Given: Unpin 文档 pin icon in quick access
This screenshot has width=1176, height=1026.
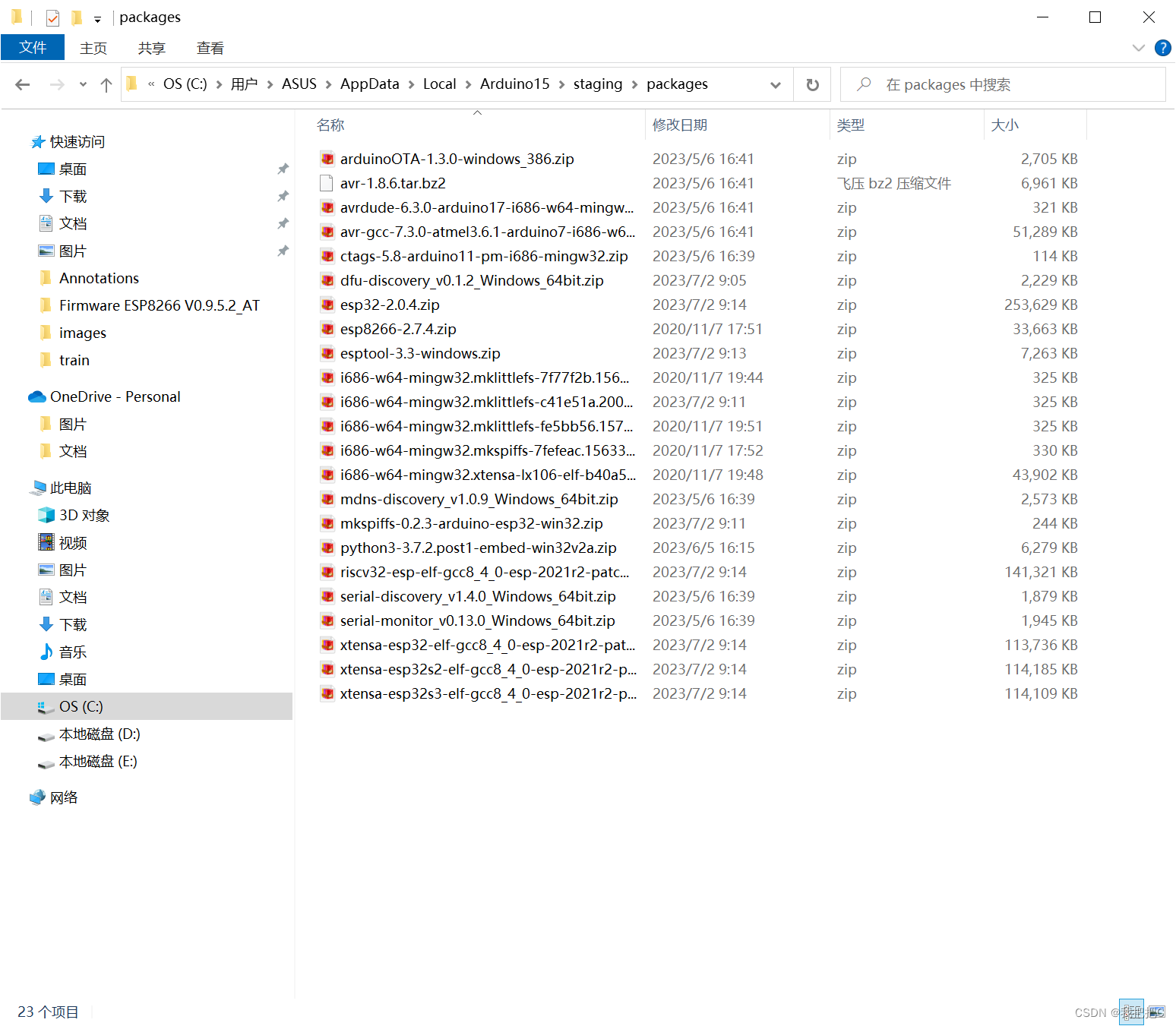Looking at the screenshot, I should tap(283, 223).
